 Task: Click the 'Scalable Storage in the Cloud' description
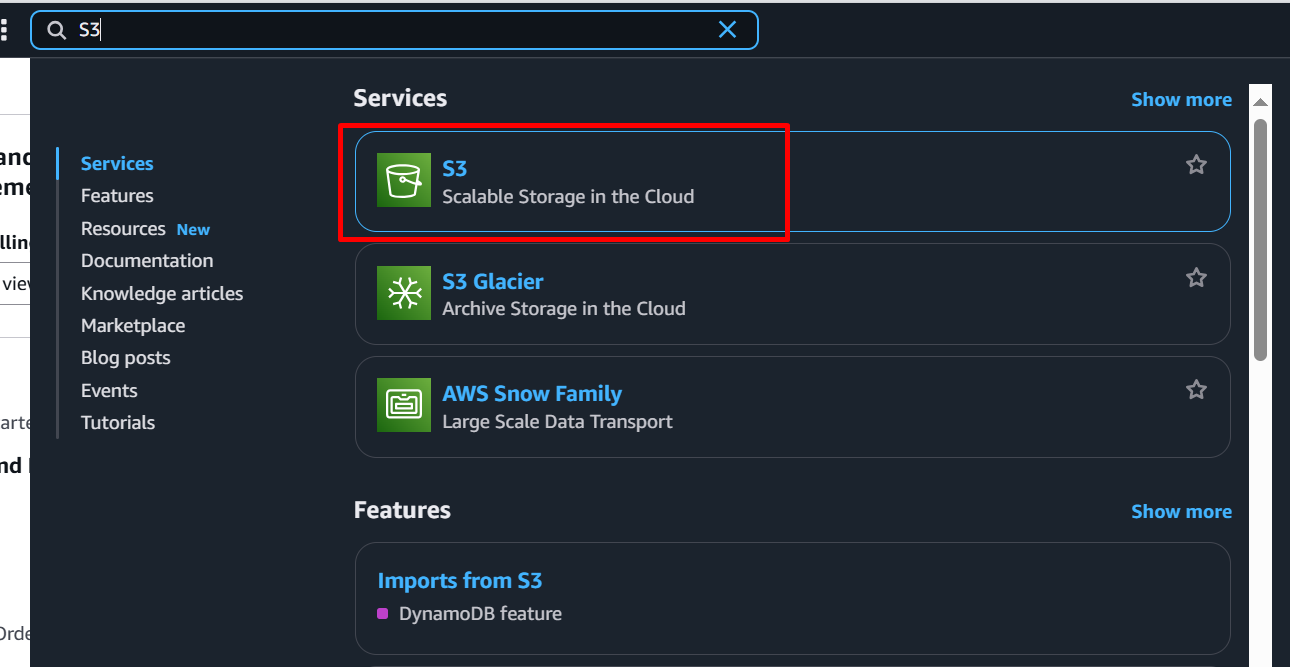pyautogui.click(x=568, y=197)
